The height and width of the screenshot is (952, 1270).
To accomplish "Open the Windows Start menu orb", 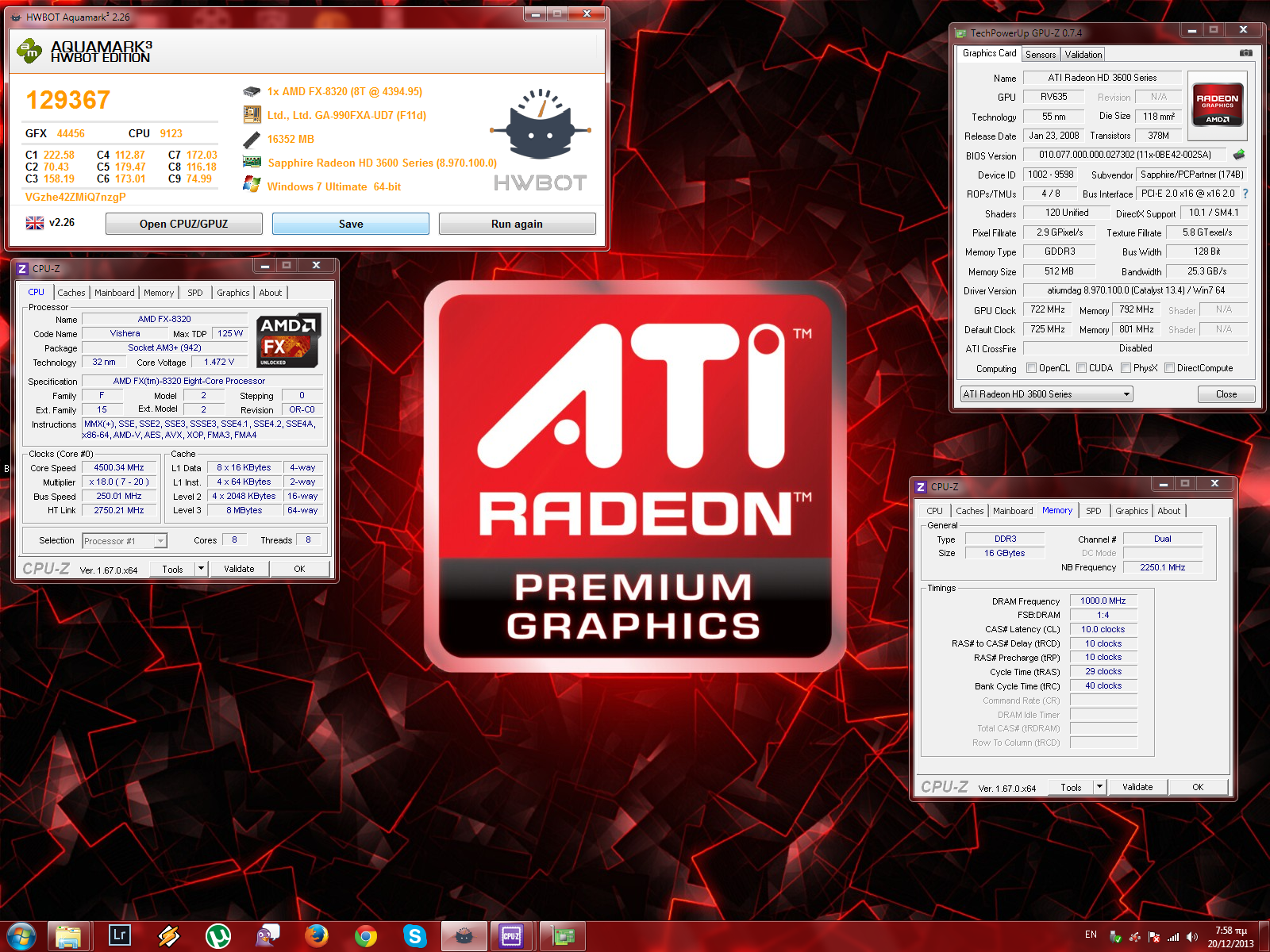I will point(21,937).
